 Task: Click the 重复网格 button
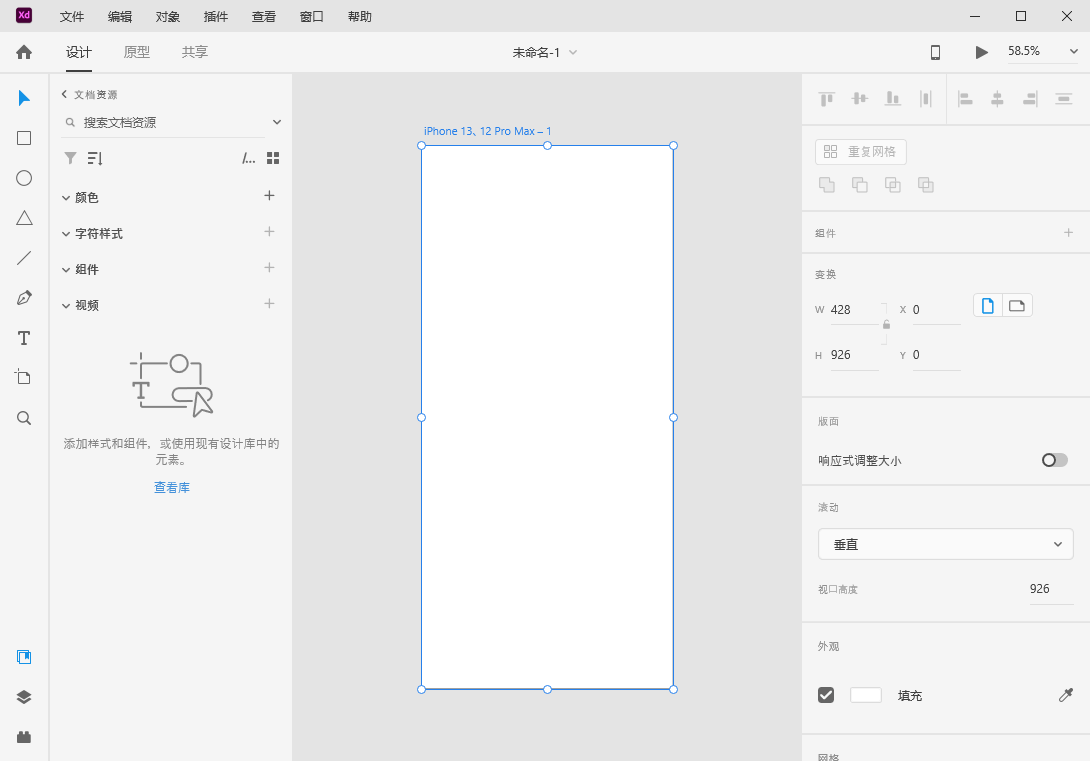point(861,152)
